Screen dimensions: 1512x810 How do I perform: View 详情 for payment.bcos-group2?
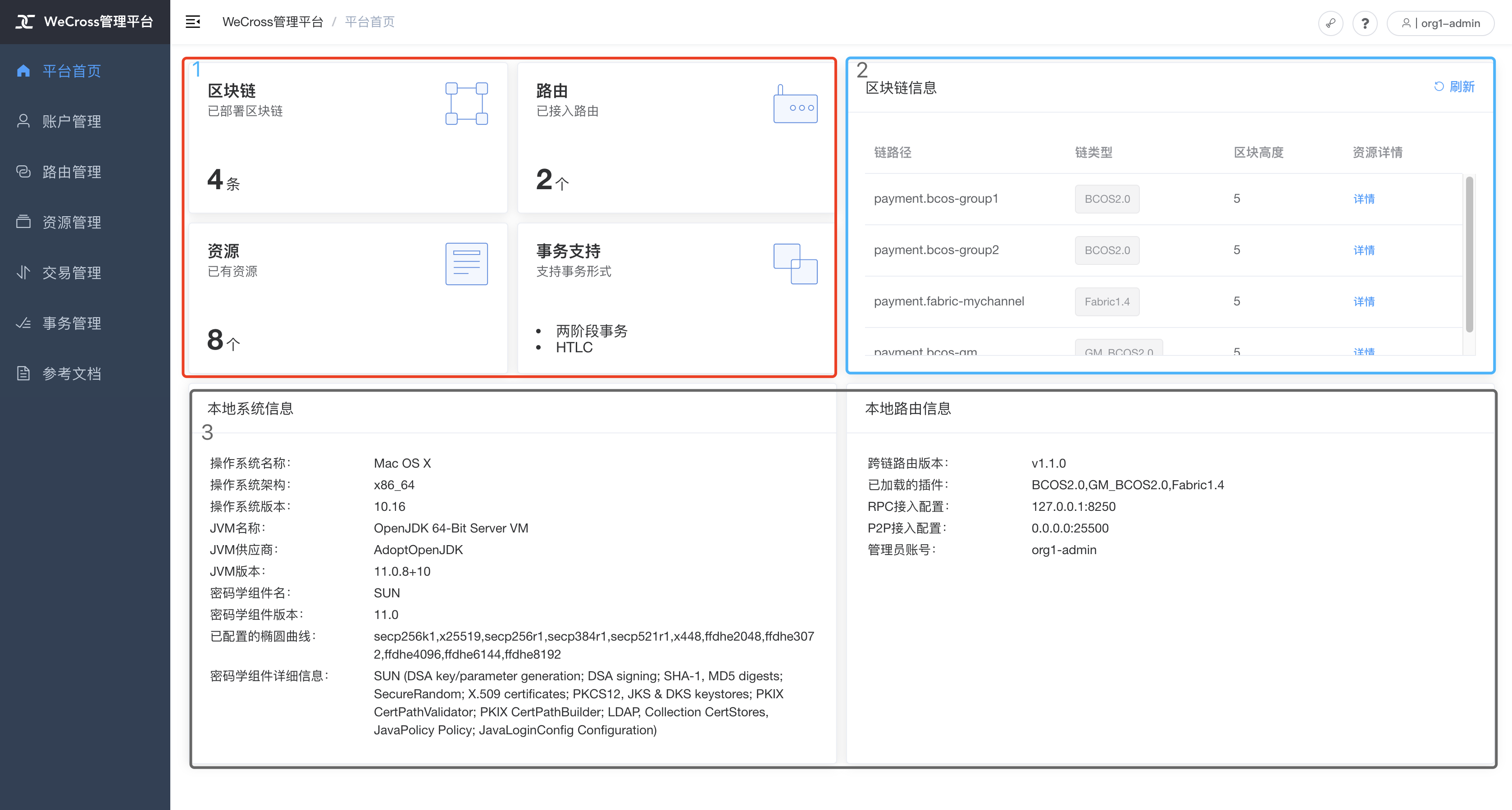click(x=1363, y=250)
